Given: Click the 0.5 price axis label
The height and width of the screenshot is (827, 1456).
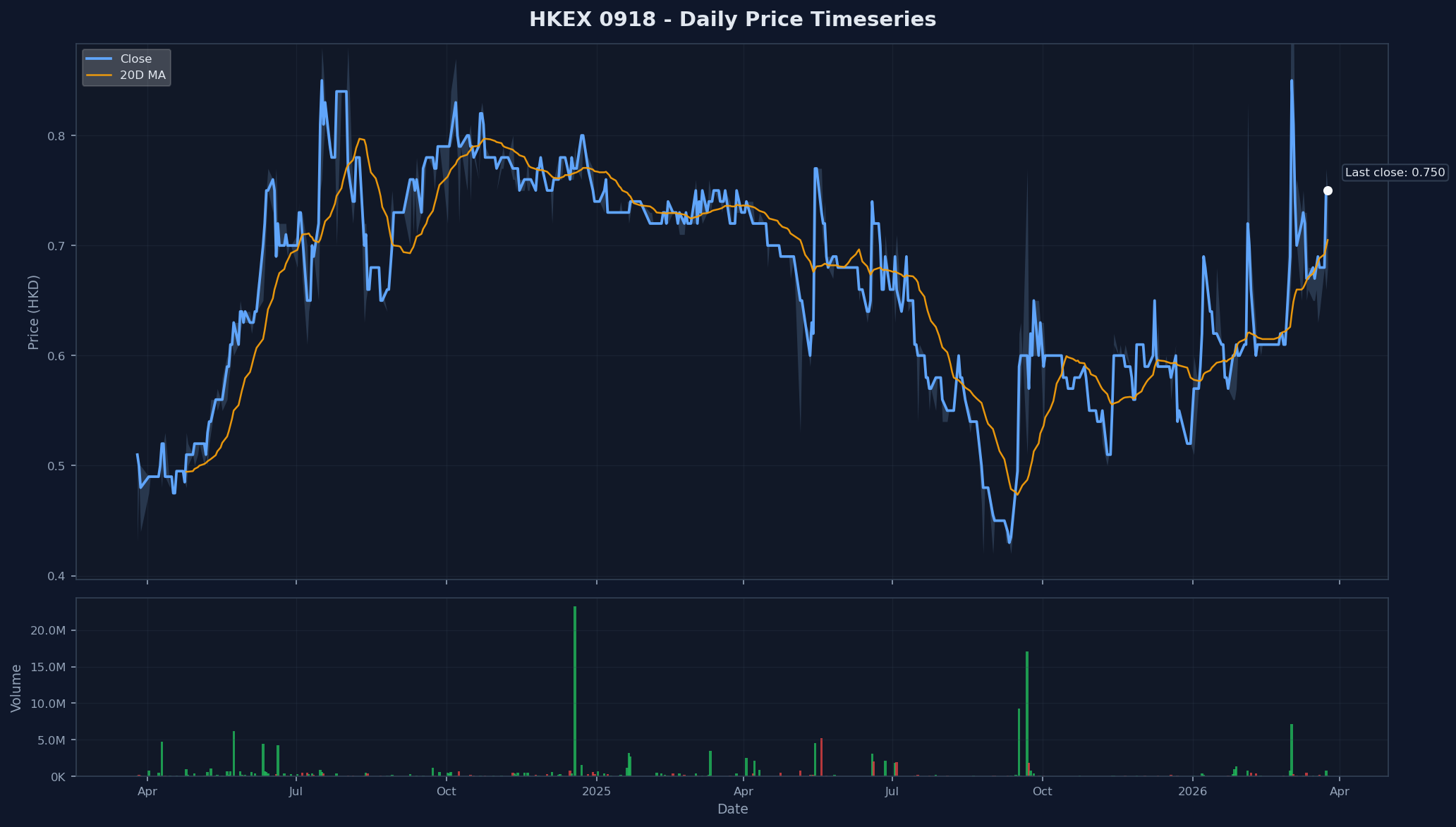Looking at the screenshot, I should (x=56, y=466).
